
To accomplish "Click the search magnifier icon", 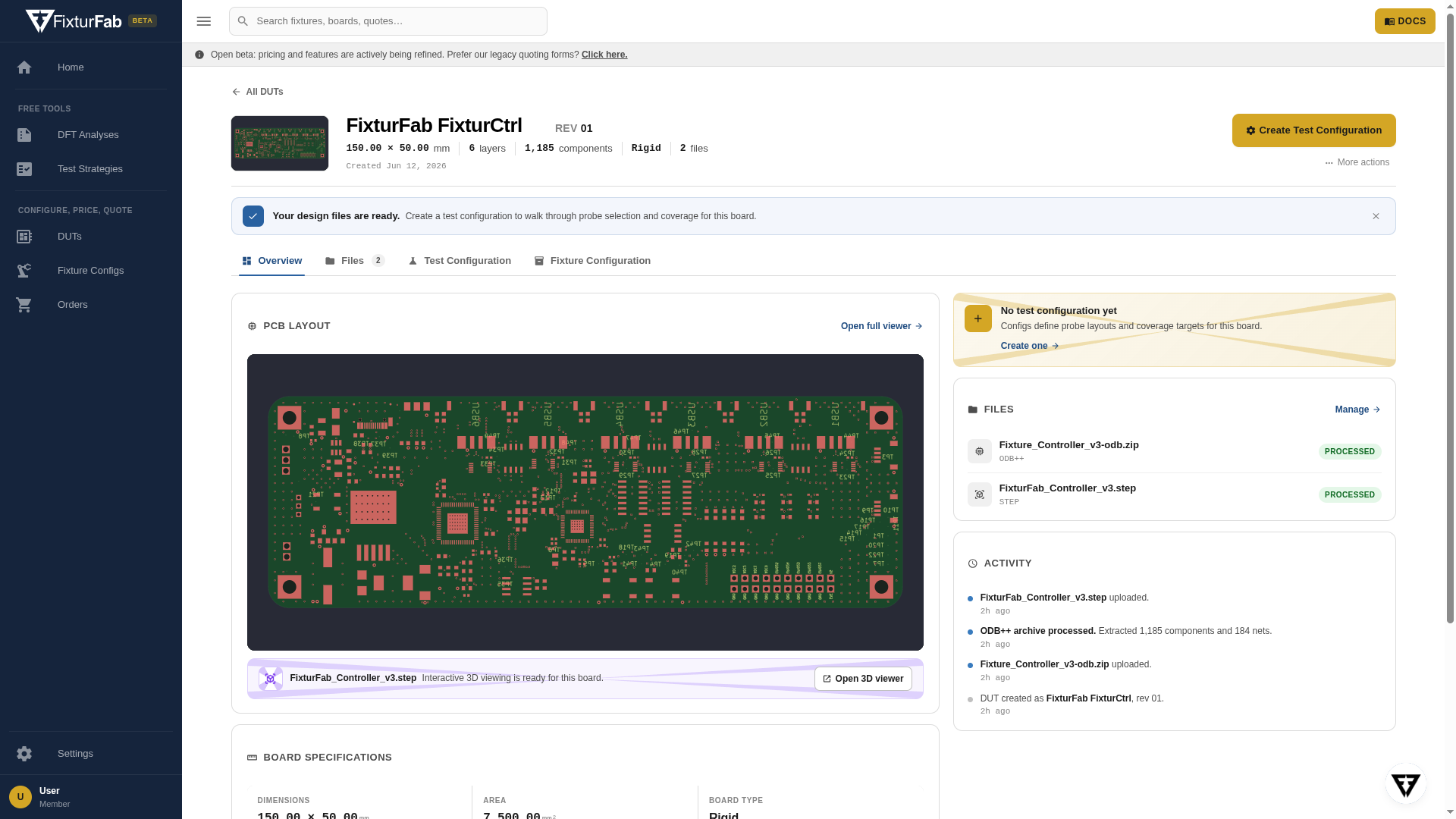I will (x=243, y=21).
